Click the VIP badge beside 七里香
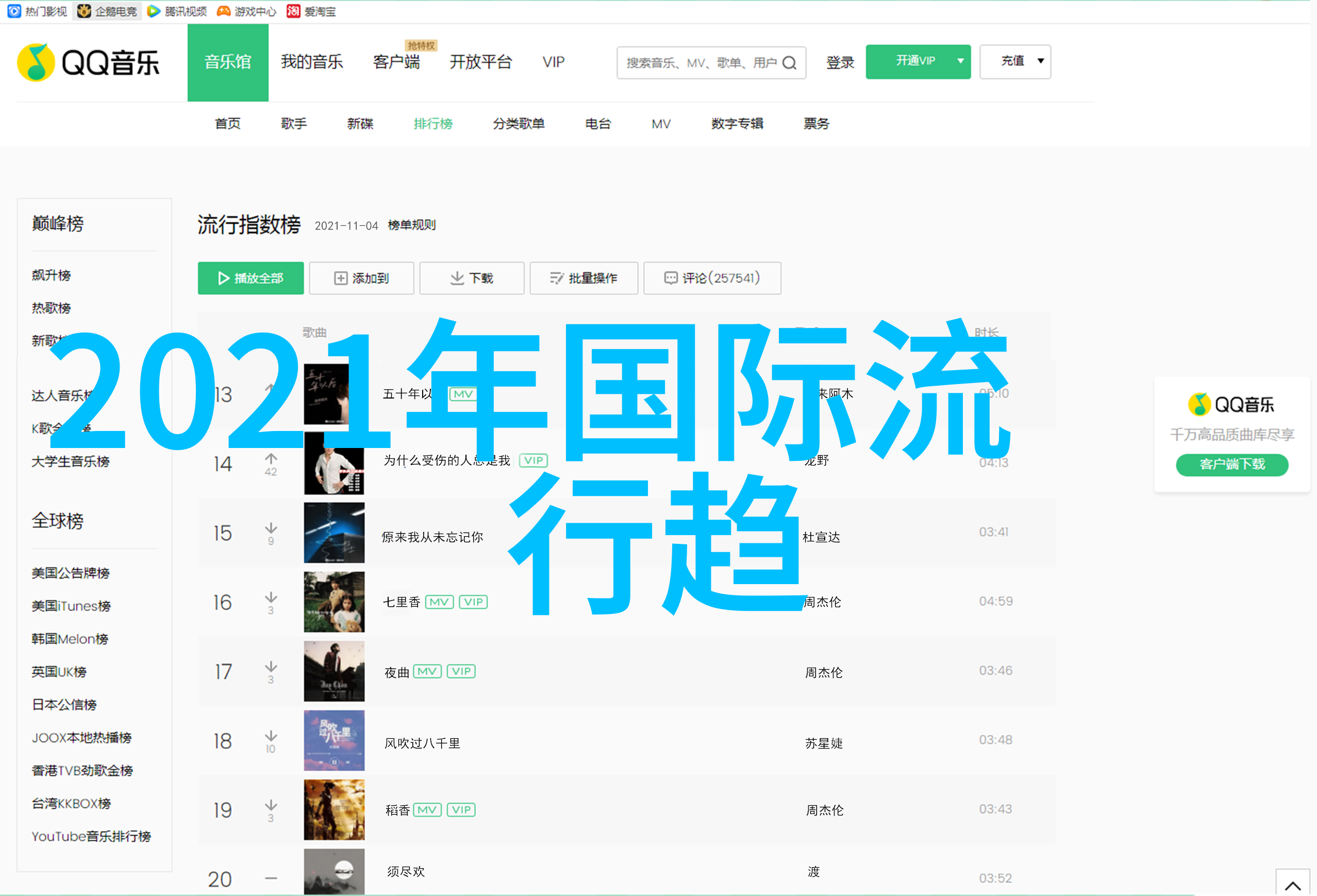 pyautogui.click(x=473, y=602)
